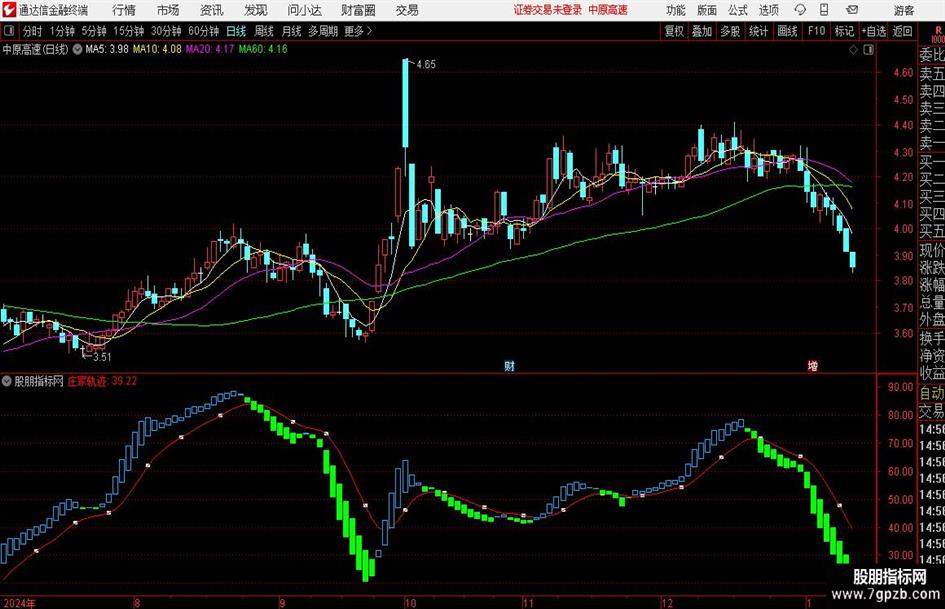Viewport: 945px width, 609px height.
Task: Open the 财富圈 menu
Action: click(358, 10)
